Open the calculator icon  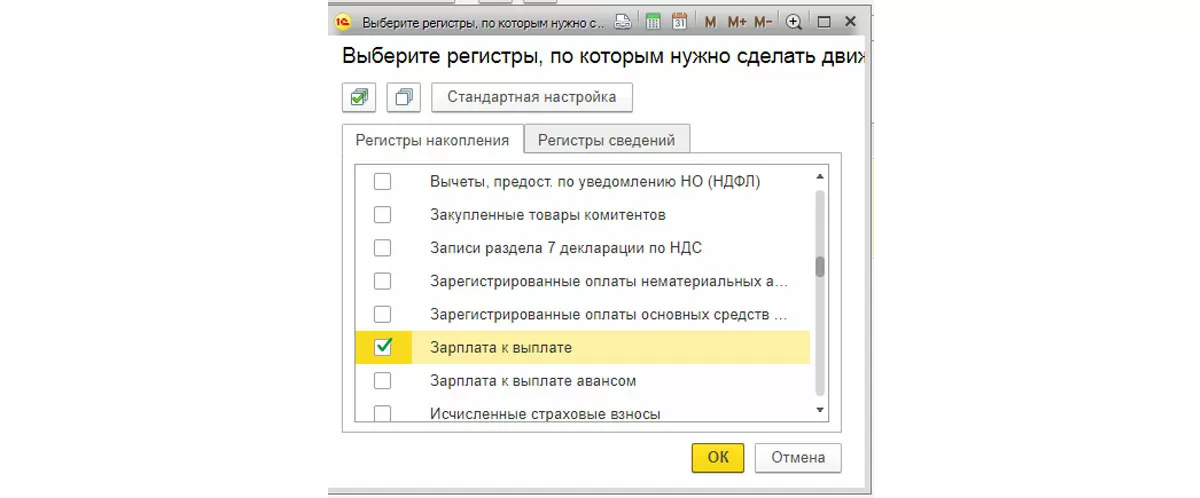(x=653, y=21)
